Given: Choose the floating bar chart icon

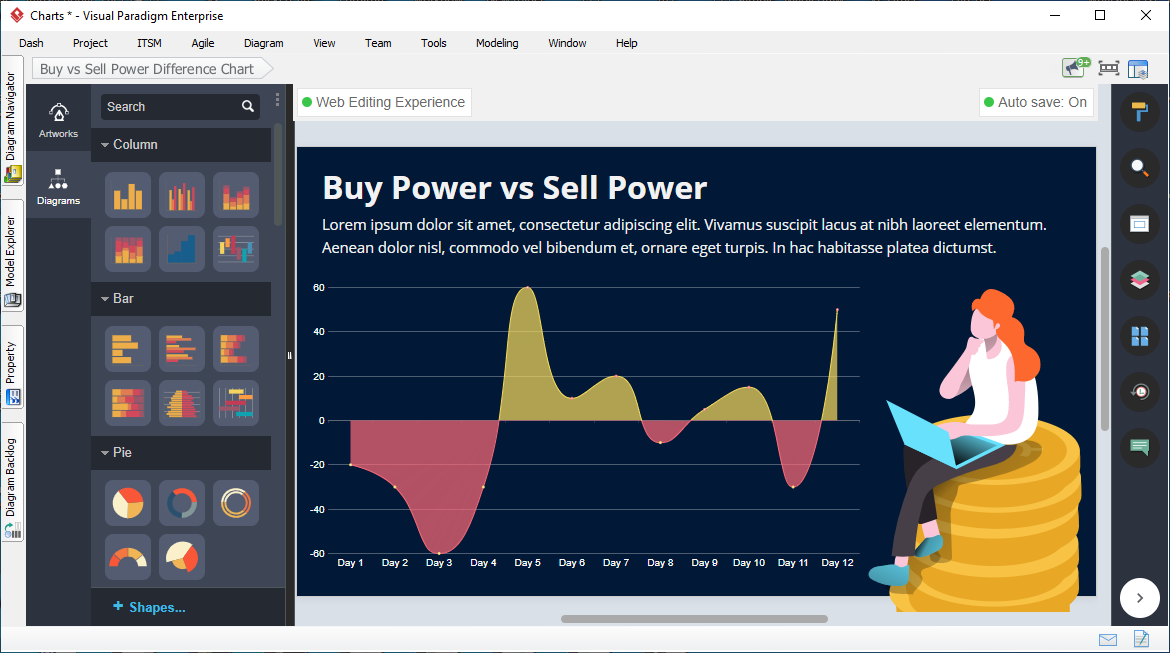Looking at the screenshot, I should (x=236, y=403).
